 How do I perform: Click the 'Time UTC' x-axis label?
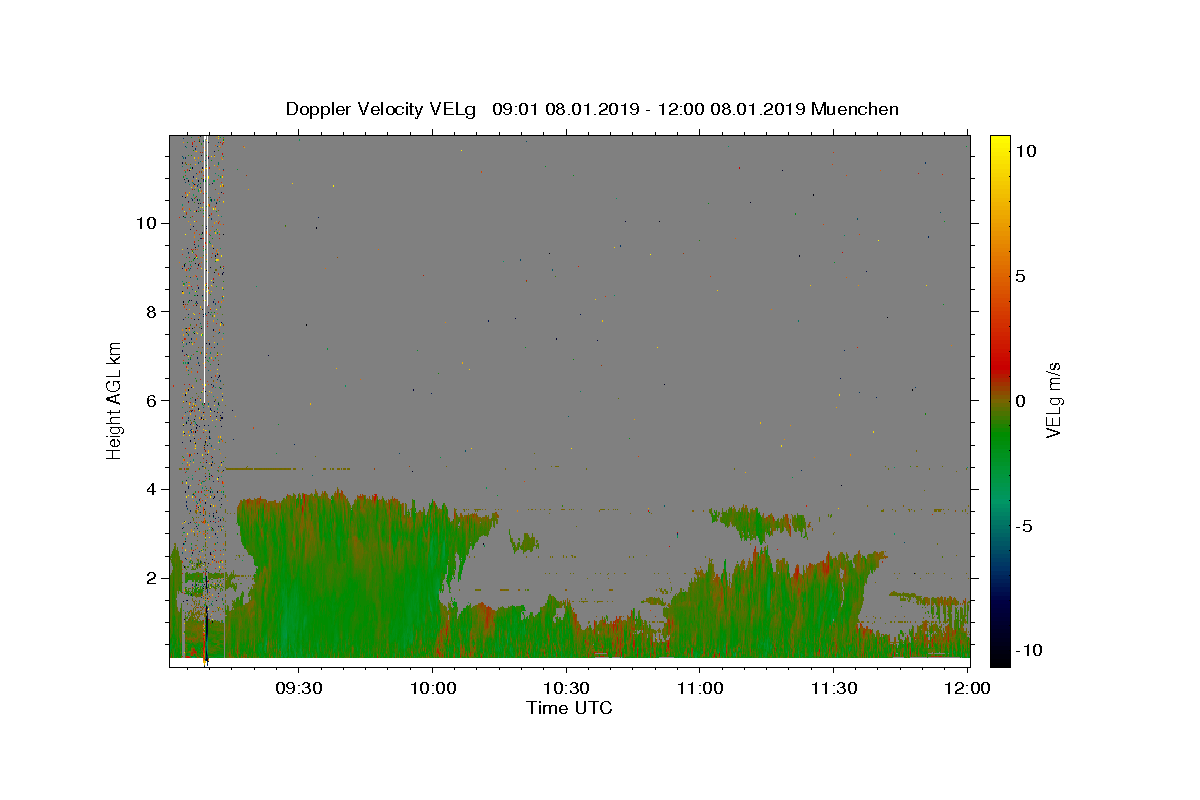(569, 708)
